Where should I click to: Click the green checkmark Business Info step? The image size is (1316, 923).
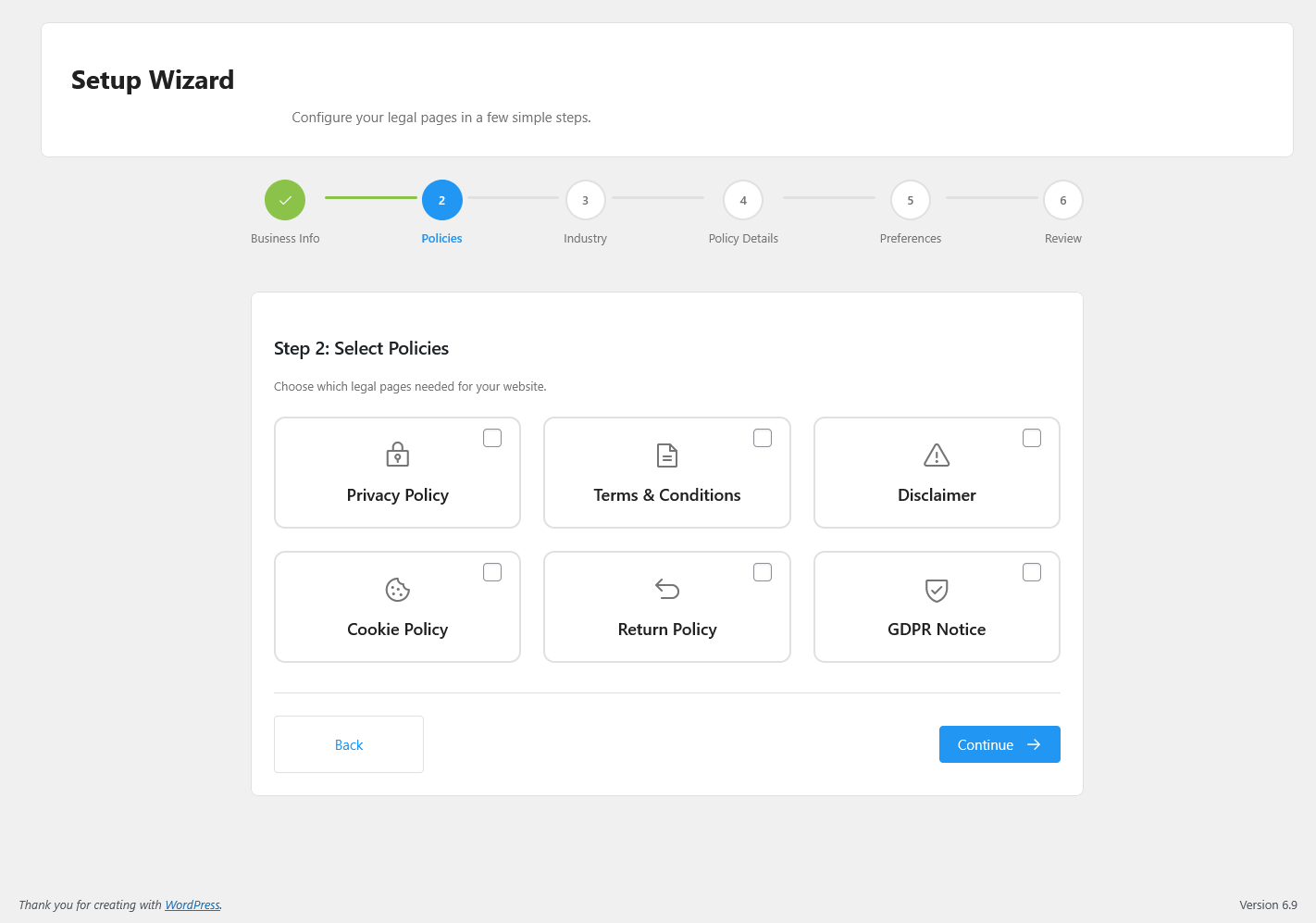point(285,200)
